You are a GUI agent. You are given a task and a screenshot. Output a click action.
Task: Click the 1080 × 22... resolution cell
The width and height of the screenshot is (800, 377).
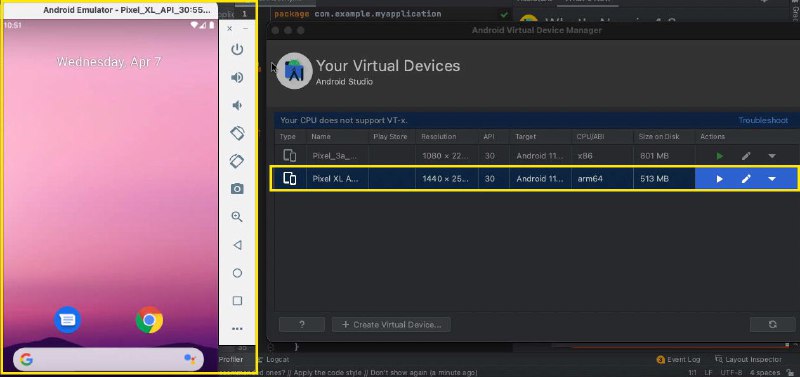(446, 156)
